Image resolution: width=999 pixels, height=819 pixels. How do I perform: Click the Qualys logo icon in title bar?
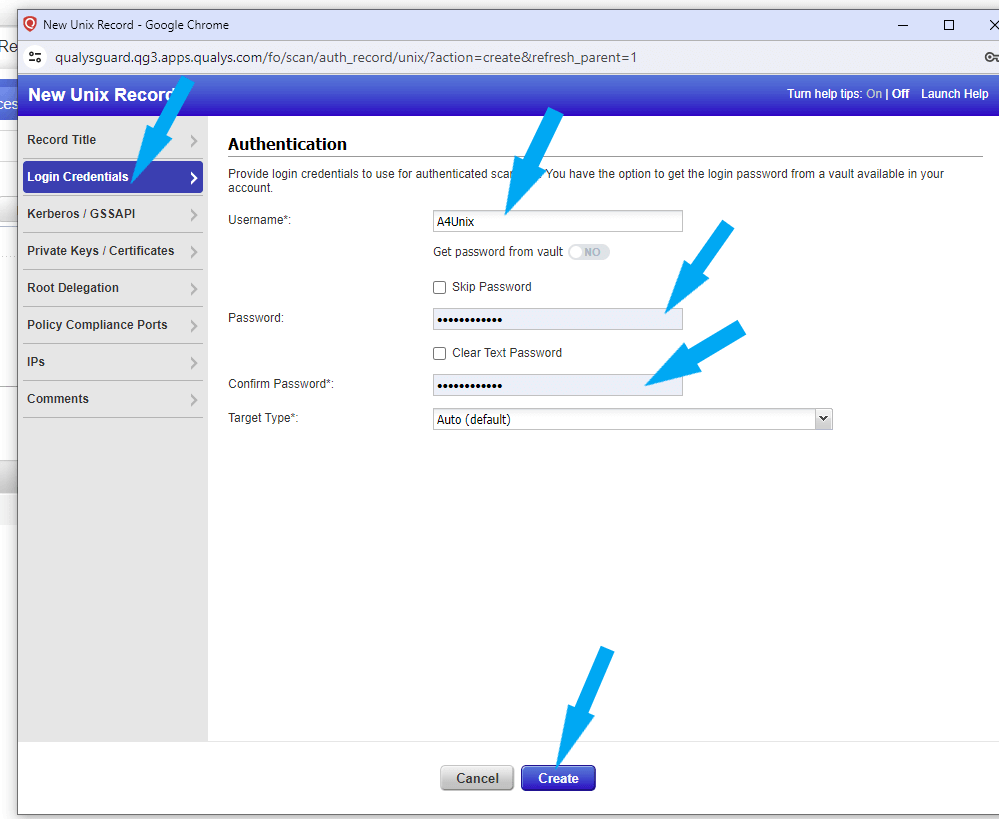[x=30, y=24]
